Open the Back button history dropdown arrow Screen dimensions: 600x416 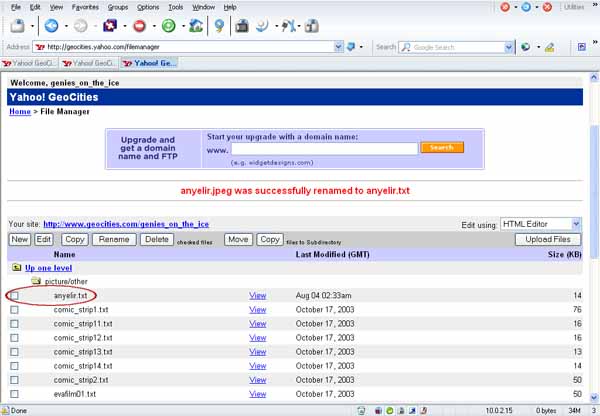click(66, 26)
